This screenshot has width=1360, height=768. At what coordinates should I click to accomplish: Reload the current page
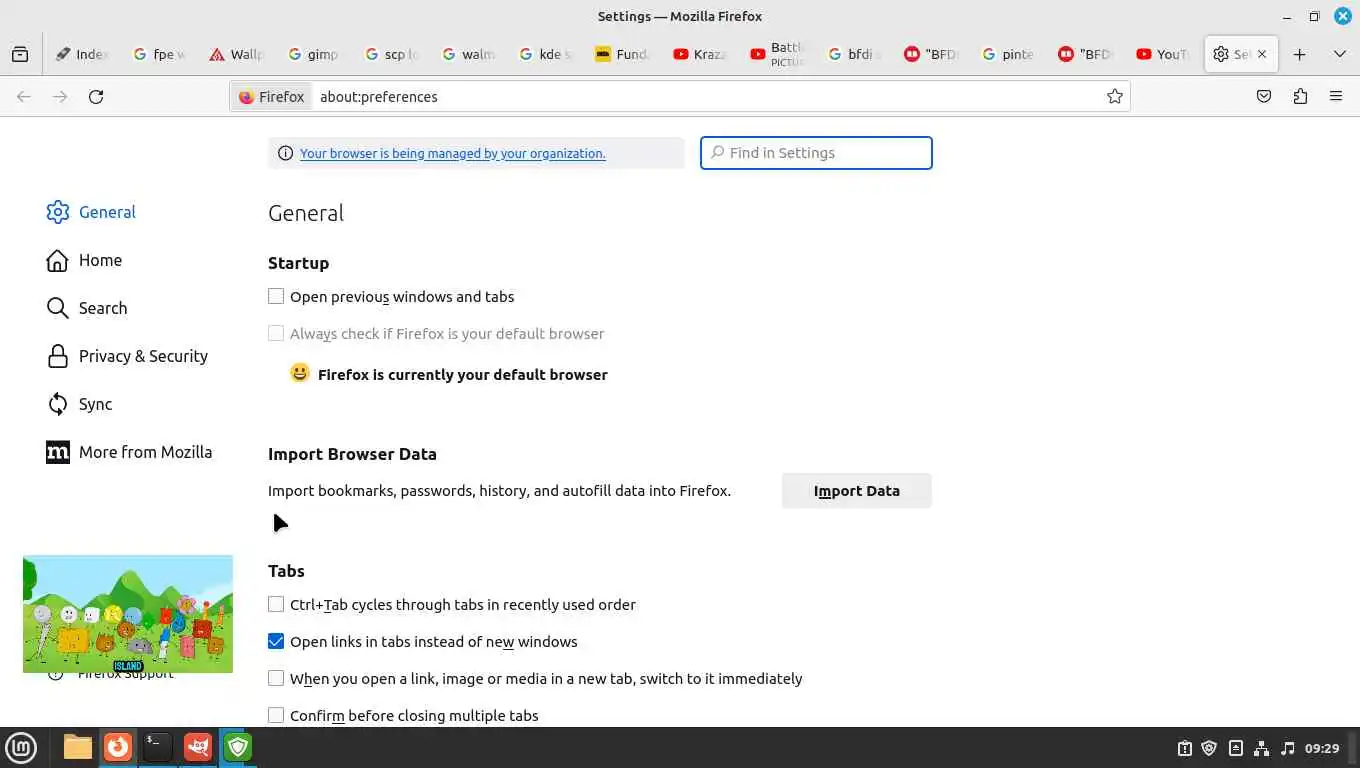96,97
